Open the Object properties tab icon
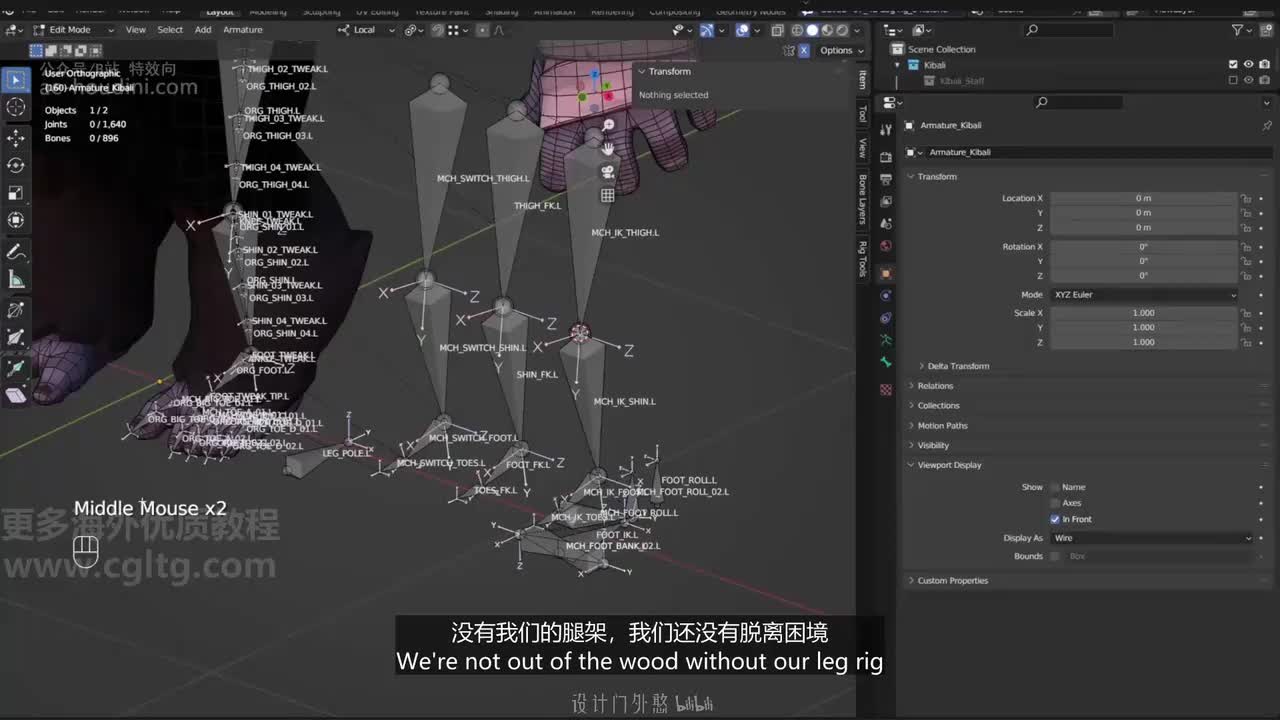 886,273
